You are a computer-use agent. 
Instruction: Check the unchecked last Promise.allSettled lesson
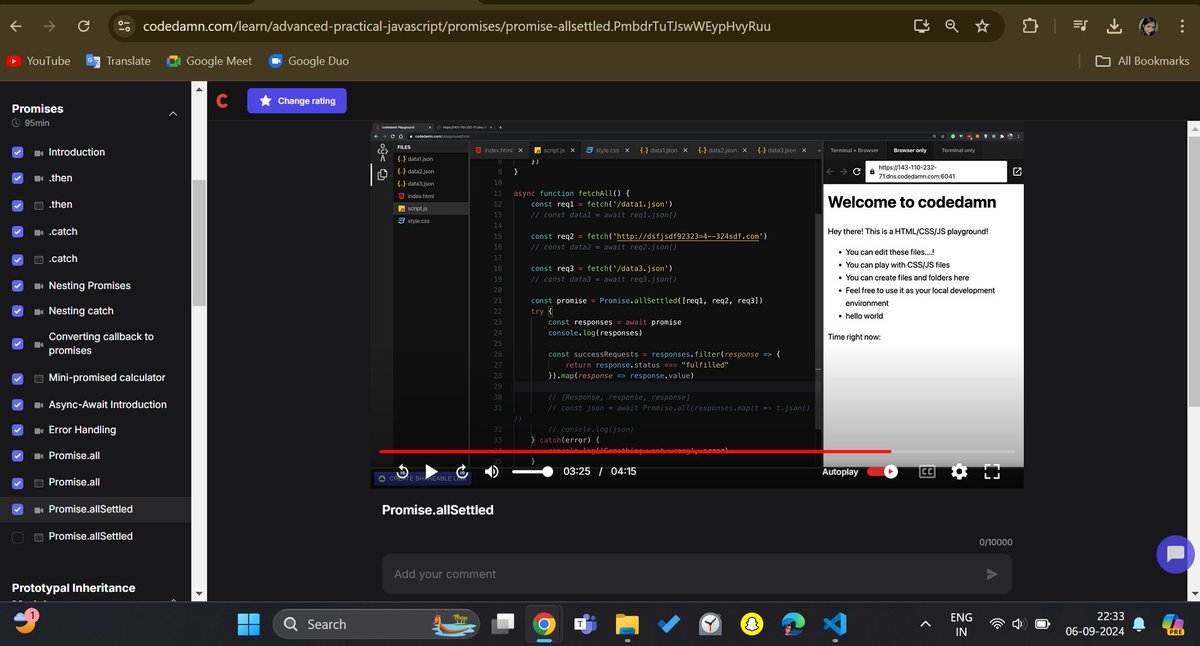[x=17, y=537]
